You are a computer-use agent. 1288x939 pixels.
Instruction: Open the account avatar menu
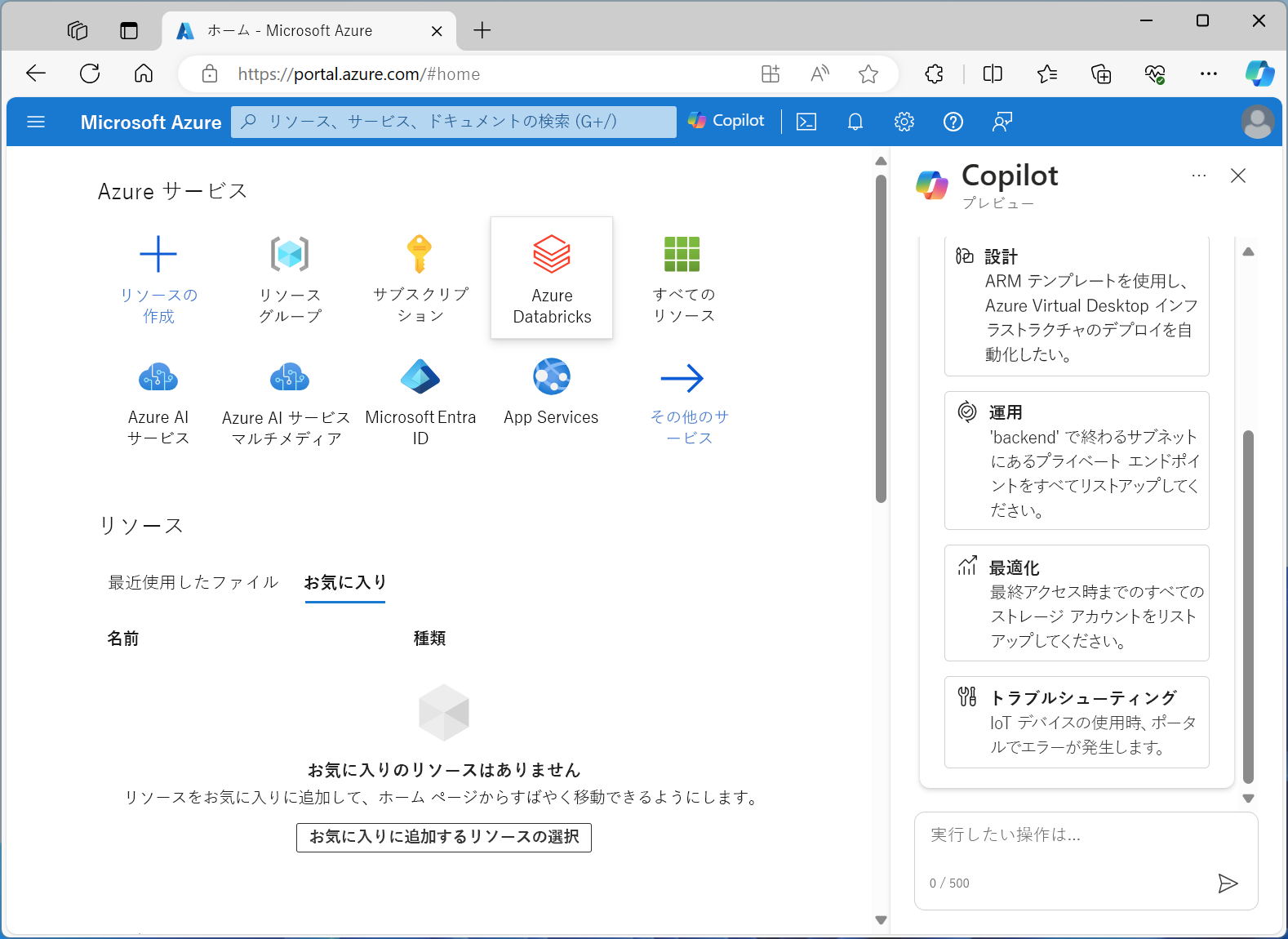point(1258,122)
